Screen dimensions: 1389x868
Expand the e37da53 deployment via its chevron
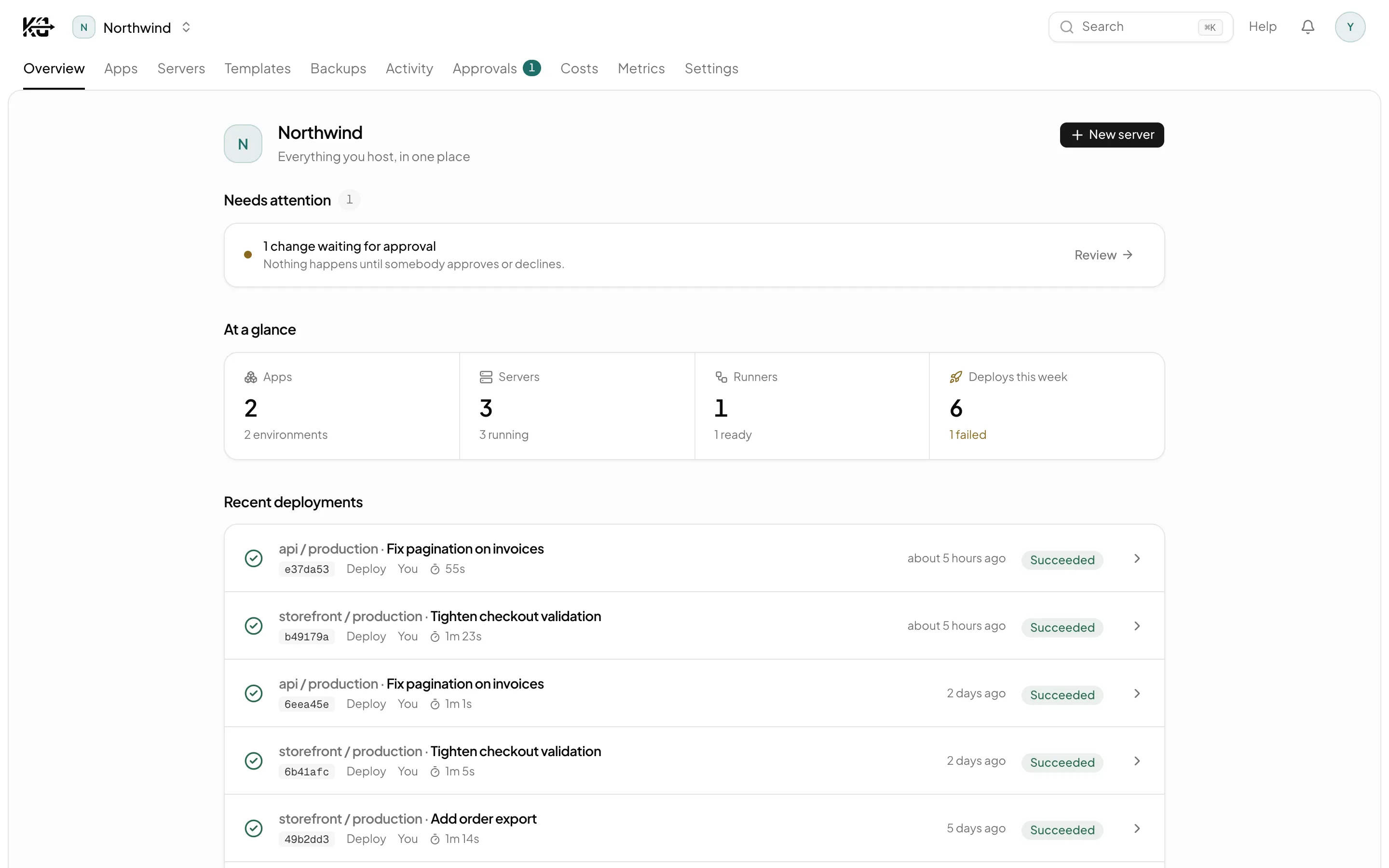click(1137, 558)
